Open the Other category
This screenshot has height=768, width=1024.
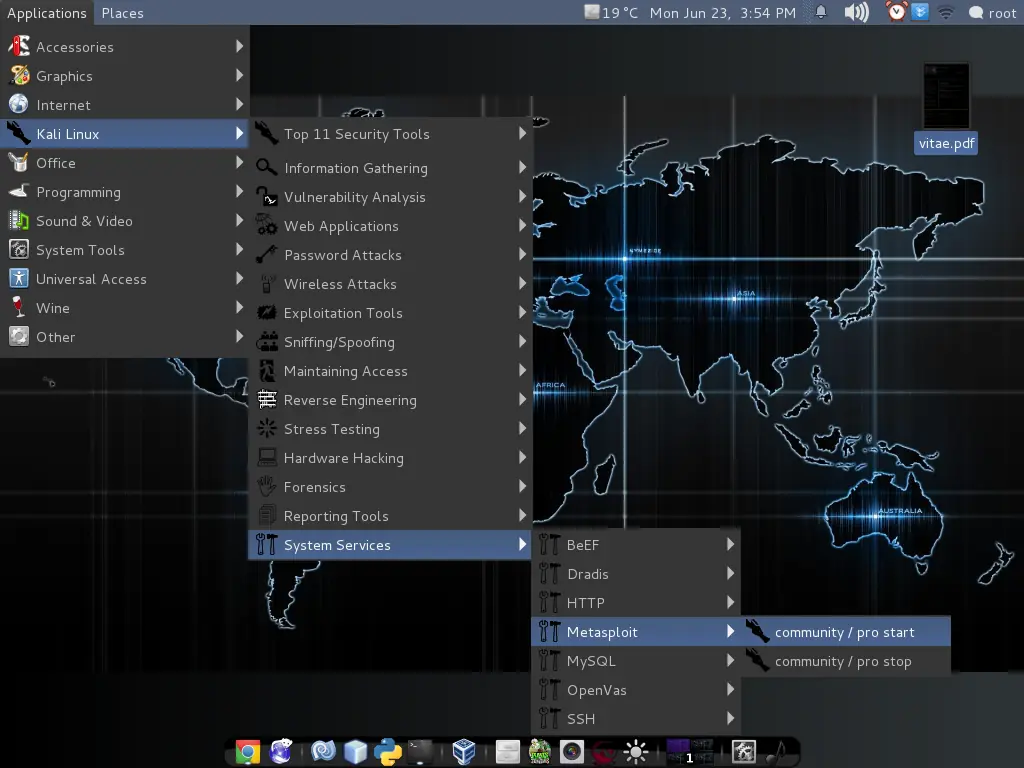(125, 337)
